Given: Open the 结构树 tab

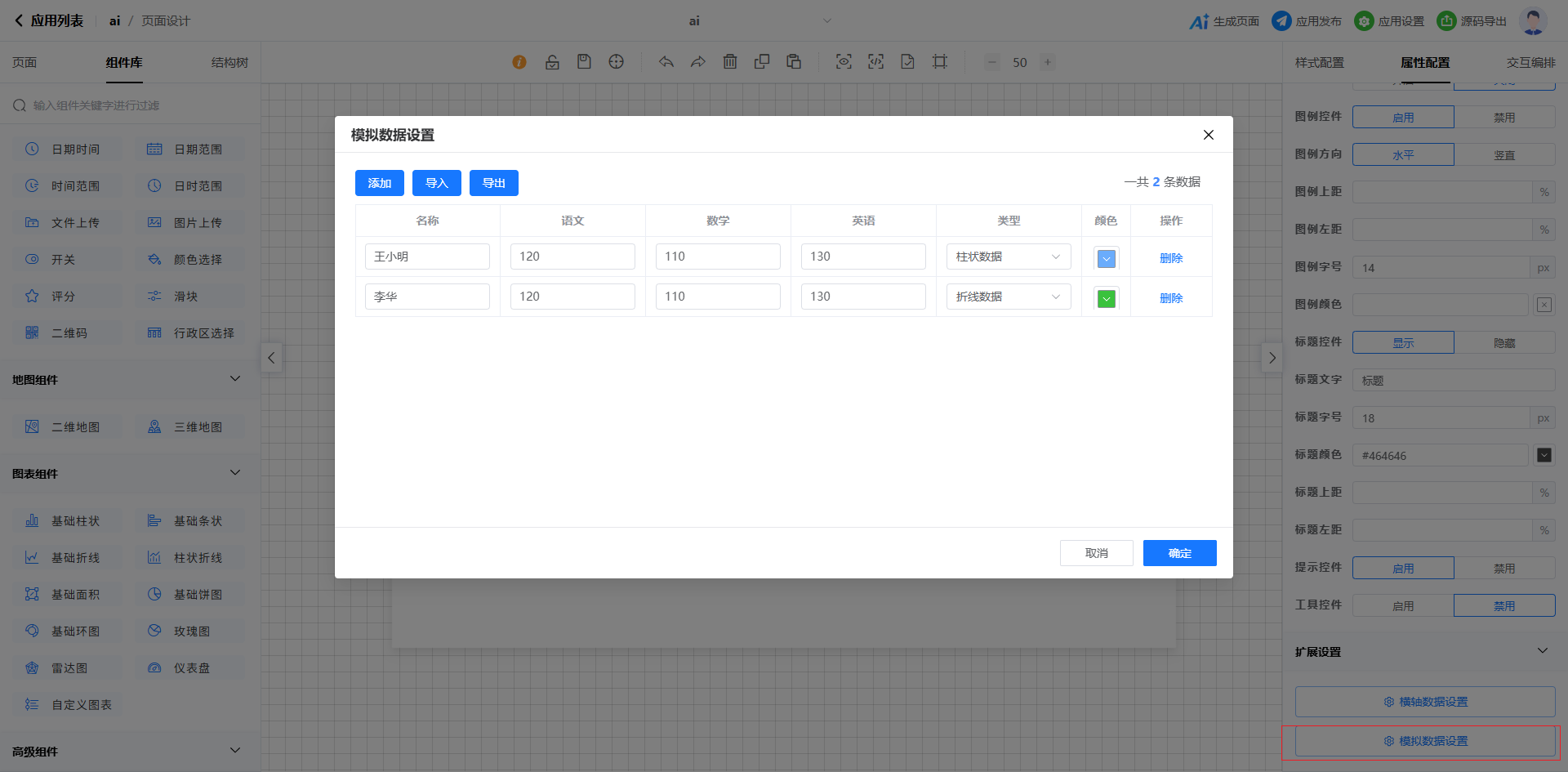Looking at the screenshot, I should [x=229, y=63].
